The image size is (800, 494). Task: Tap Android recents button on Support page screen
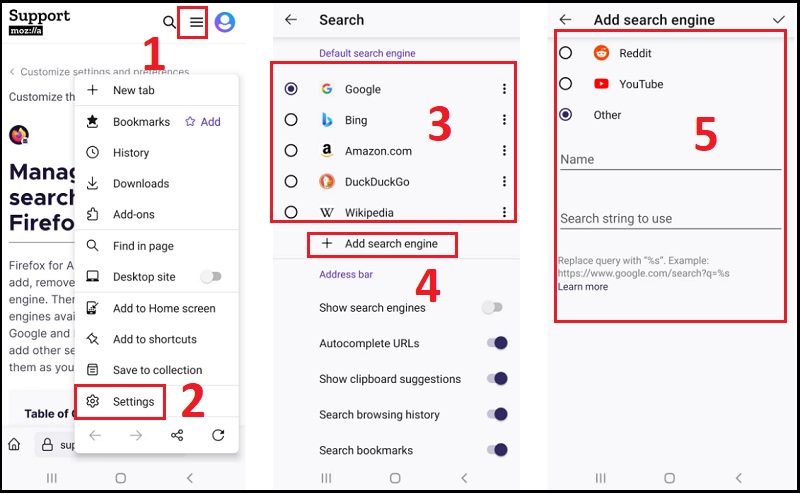(52, 478)
